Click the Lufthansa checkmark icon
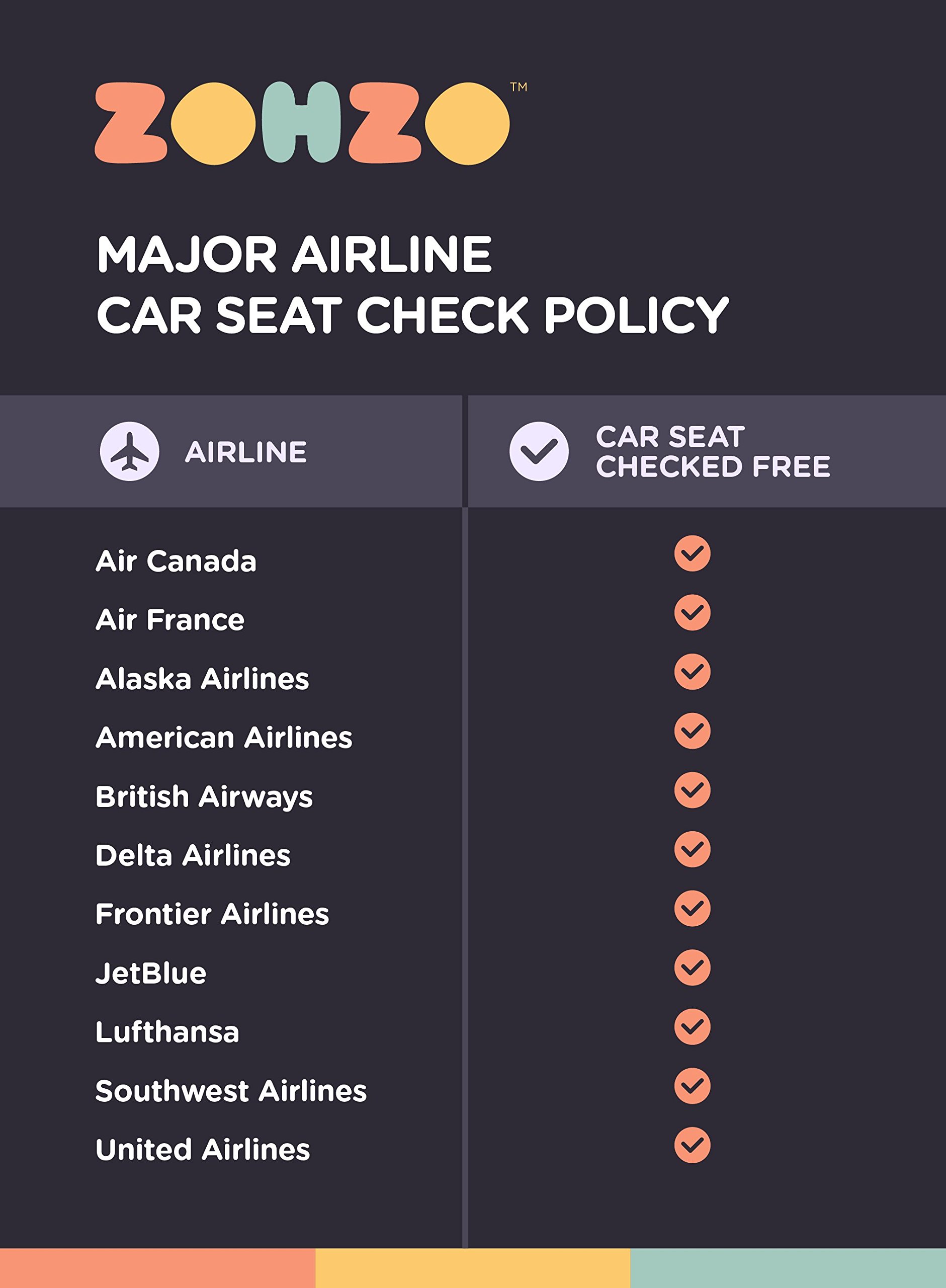 pos(693,1027)
